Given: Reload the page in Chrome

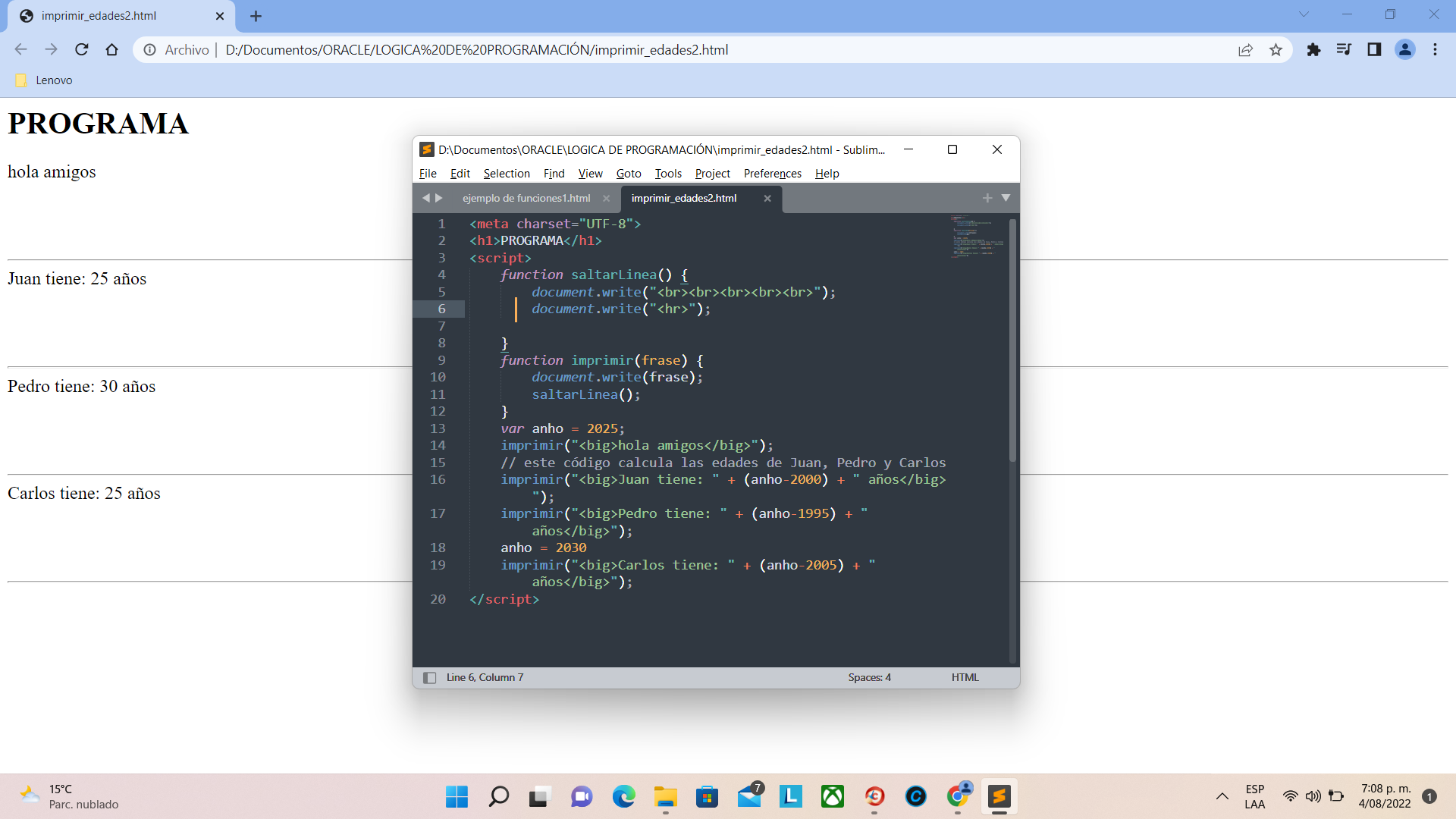Looking at the screenshot, I should [x=81, y=49].
